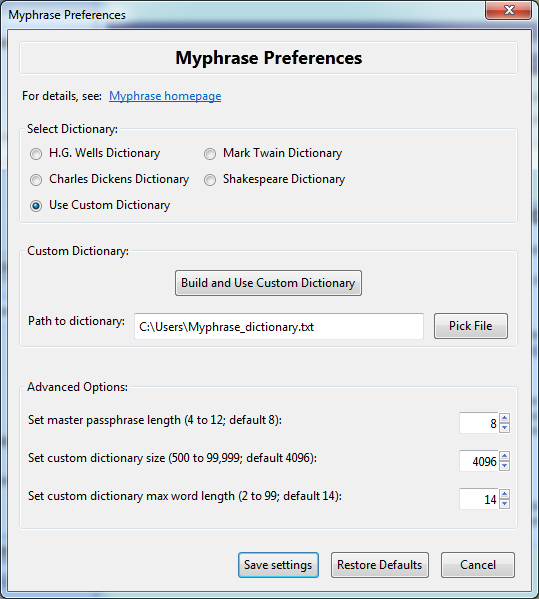This screenshot has width=539, height=599.
Task: Click the 'Select Dictionary:' group heading
Action: point(72,129)
